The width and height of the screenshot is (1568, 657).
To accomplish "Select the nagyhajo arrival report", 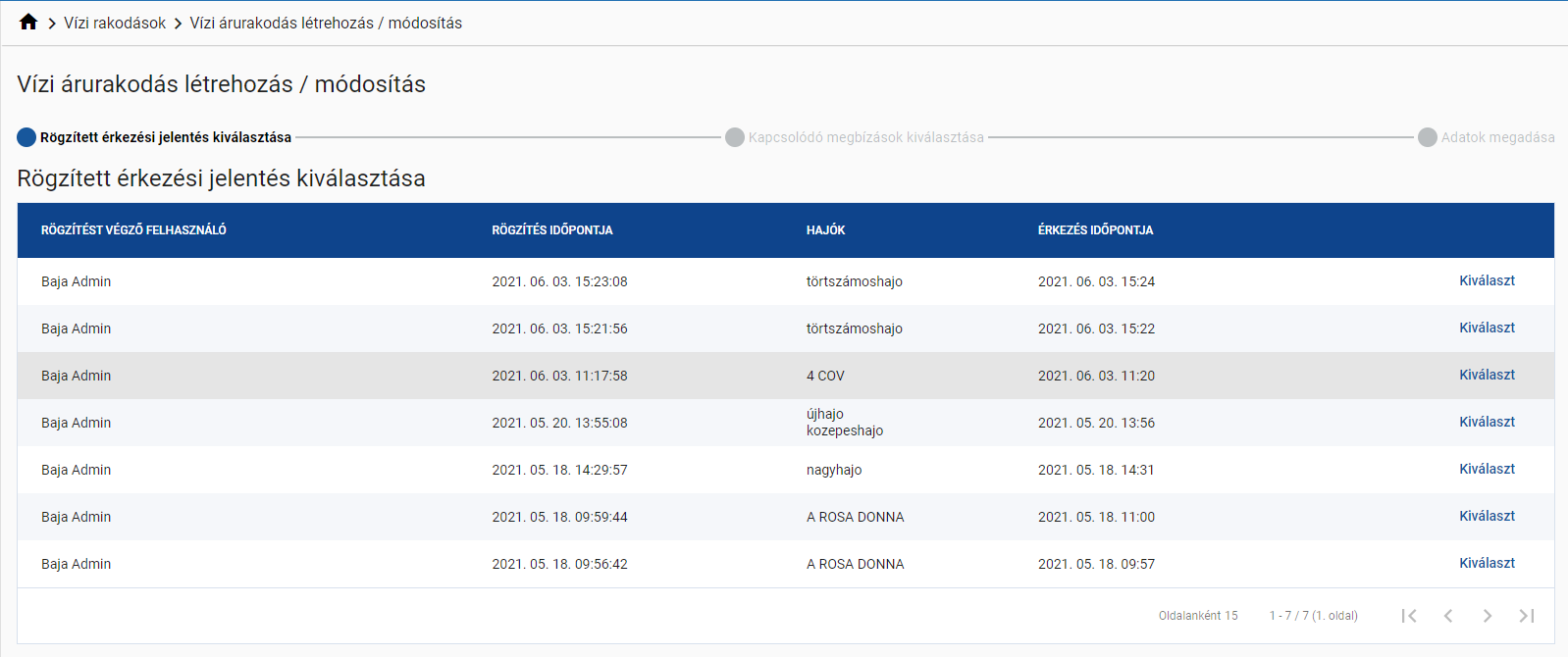I will click(x=1487, y=470).
